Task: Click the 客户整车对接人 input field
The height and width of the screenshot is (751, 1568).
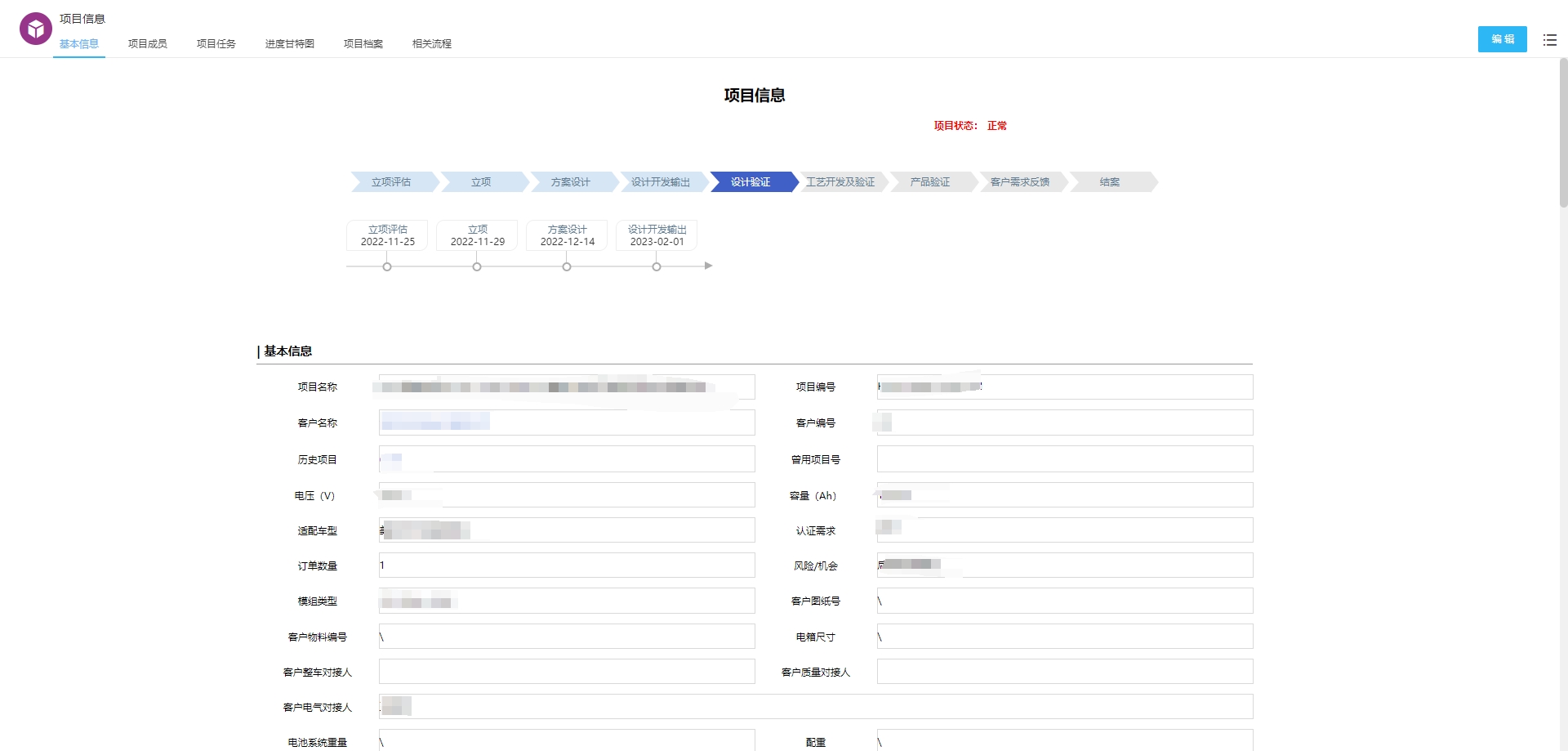Action: click(567, 672)
